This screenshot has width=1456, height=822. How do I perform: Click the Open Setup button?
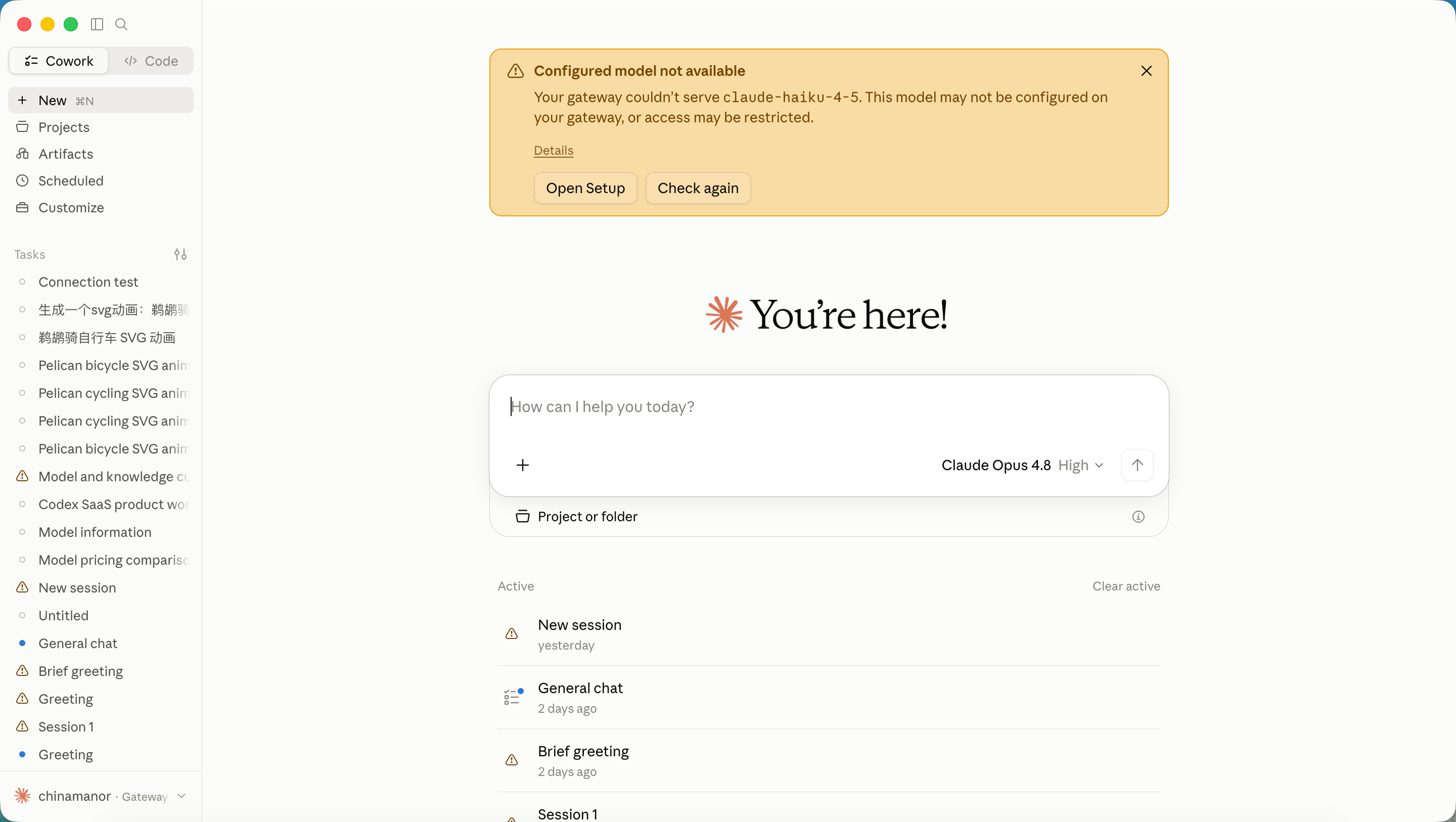click(x=585, y=188)
